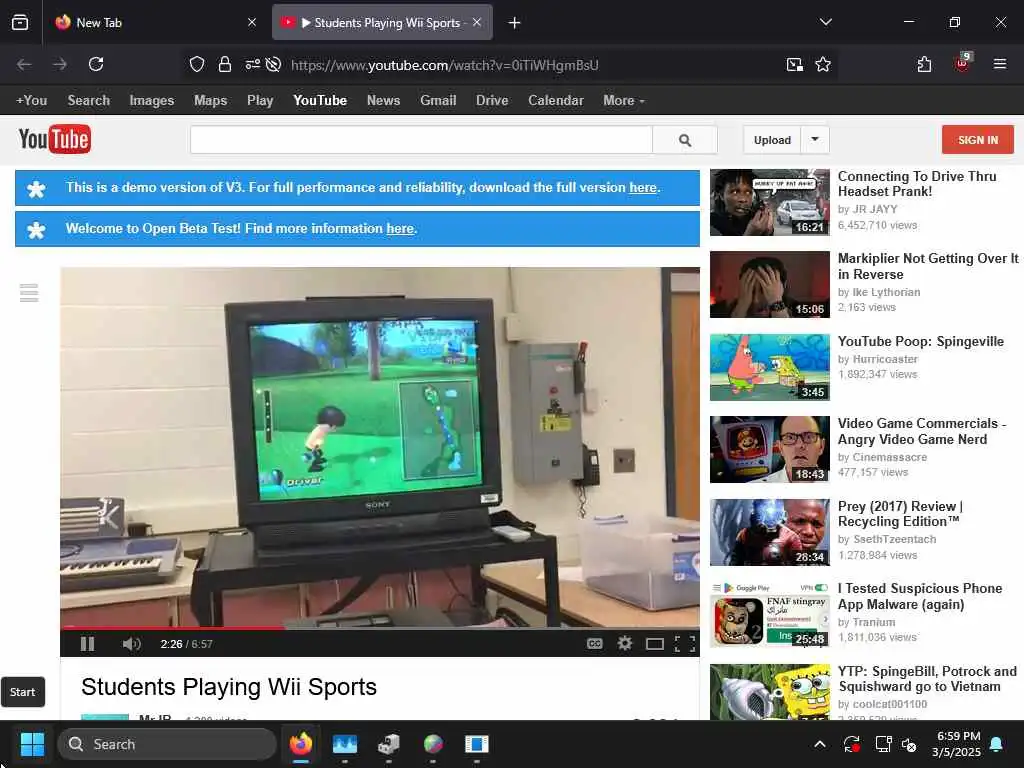
Task: Open Firefox tracking protection shield
Action: [197, 64]
